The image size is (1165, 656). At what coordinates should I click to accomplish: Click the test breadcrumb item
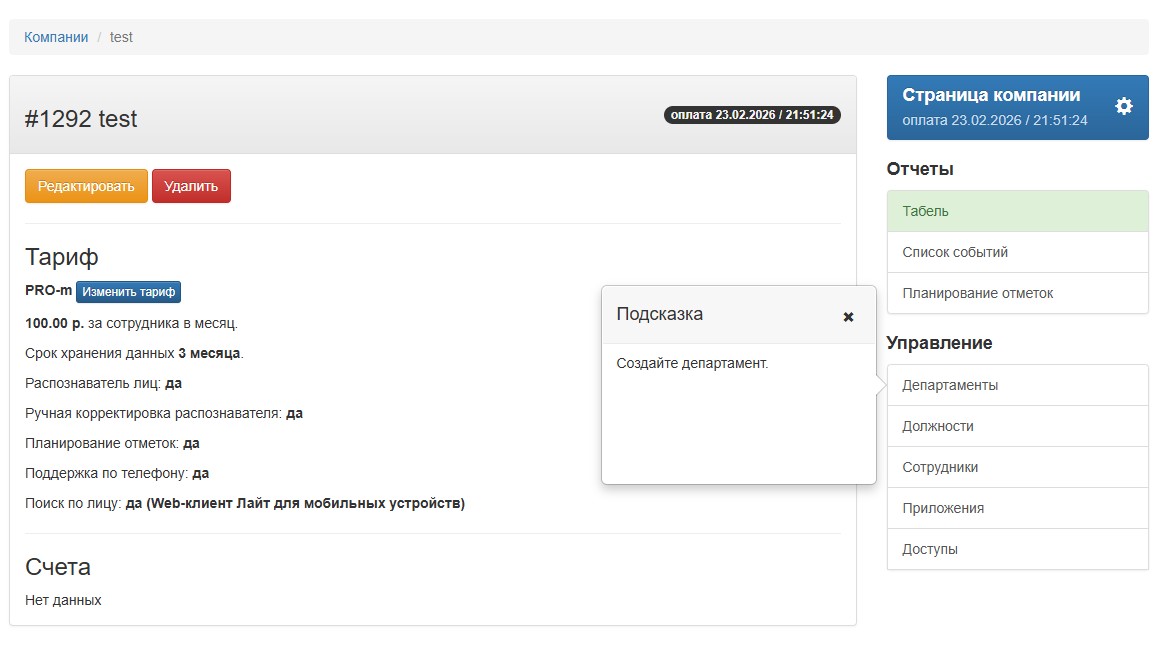coord(121,37)
